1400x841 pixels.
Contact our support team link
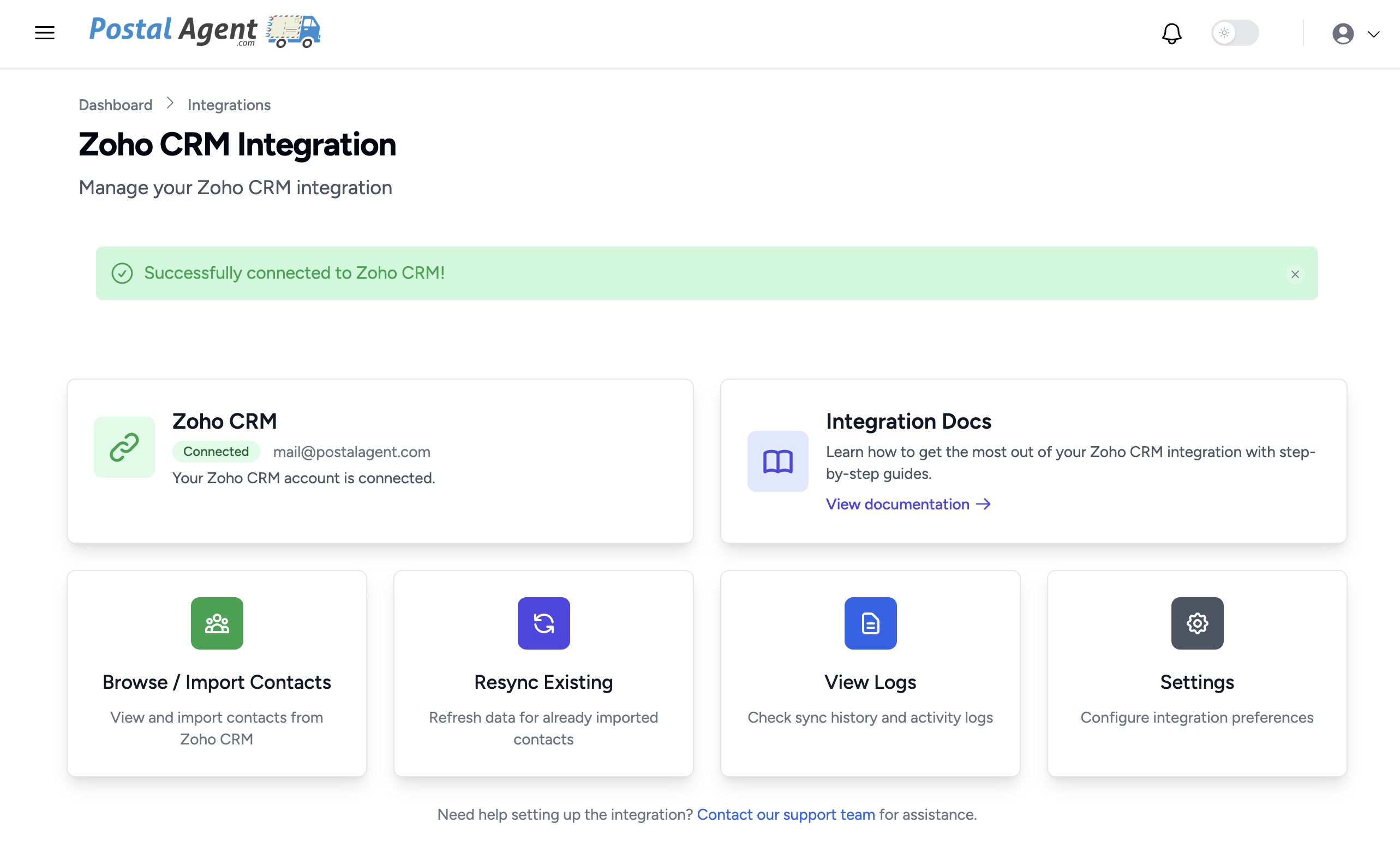(x=786, y=814)
